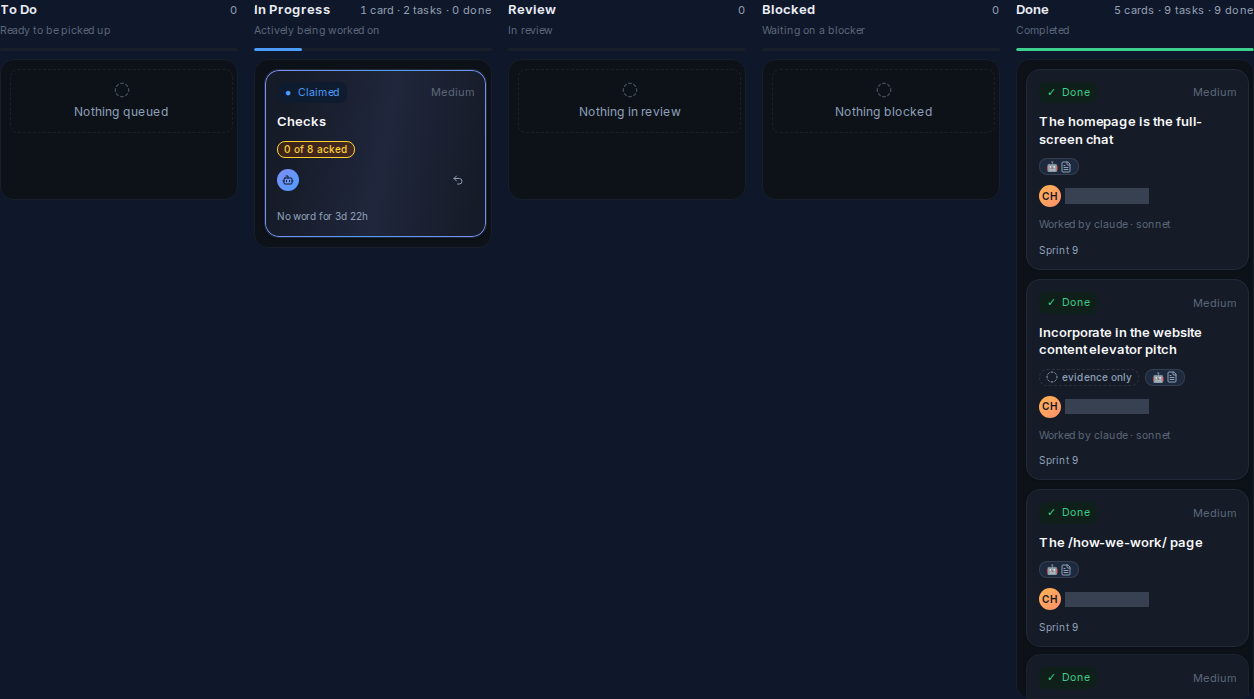The image size is (1254, 699).
Task: Click Medium priority label on Checks card
Action: [x=453, y=92]
